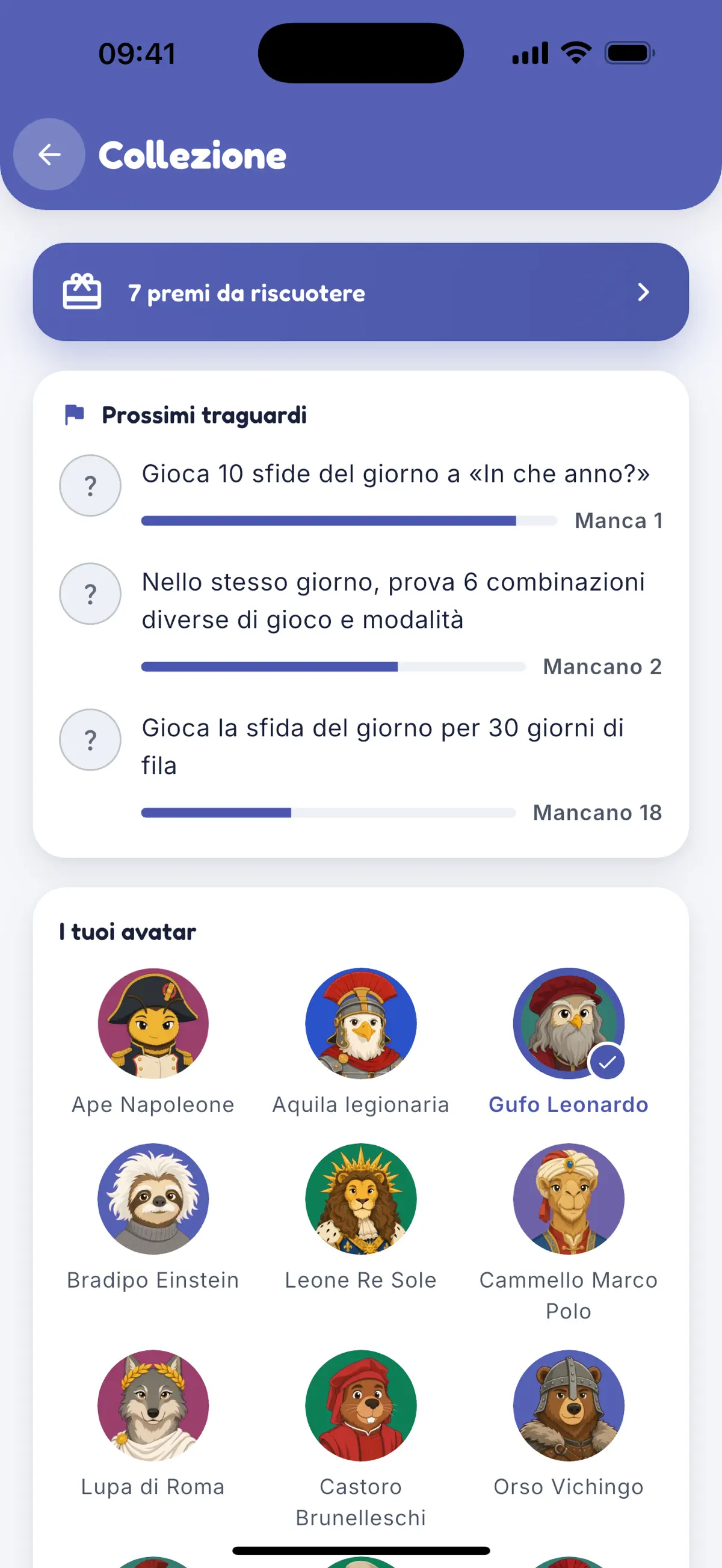722x1568 pixels.
Task: Tap the selected checkmark on Gufo Leonardo
Action: (607, 1062)
